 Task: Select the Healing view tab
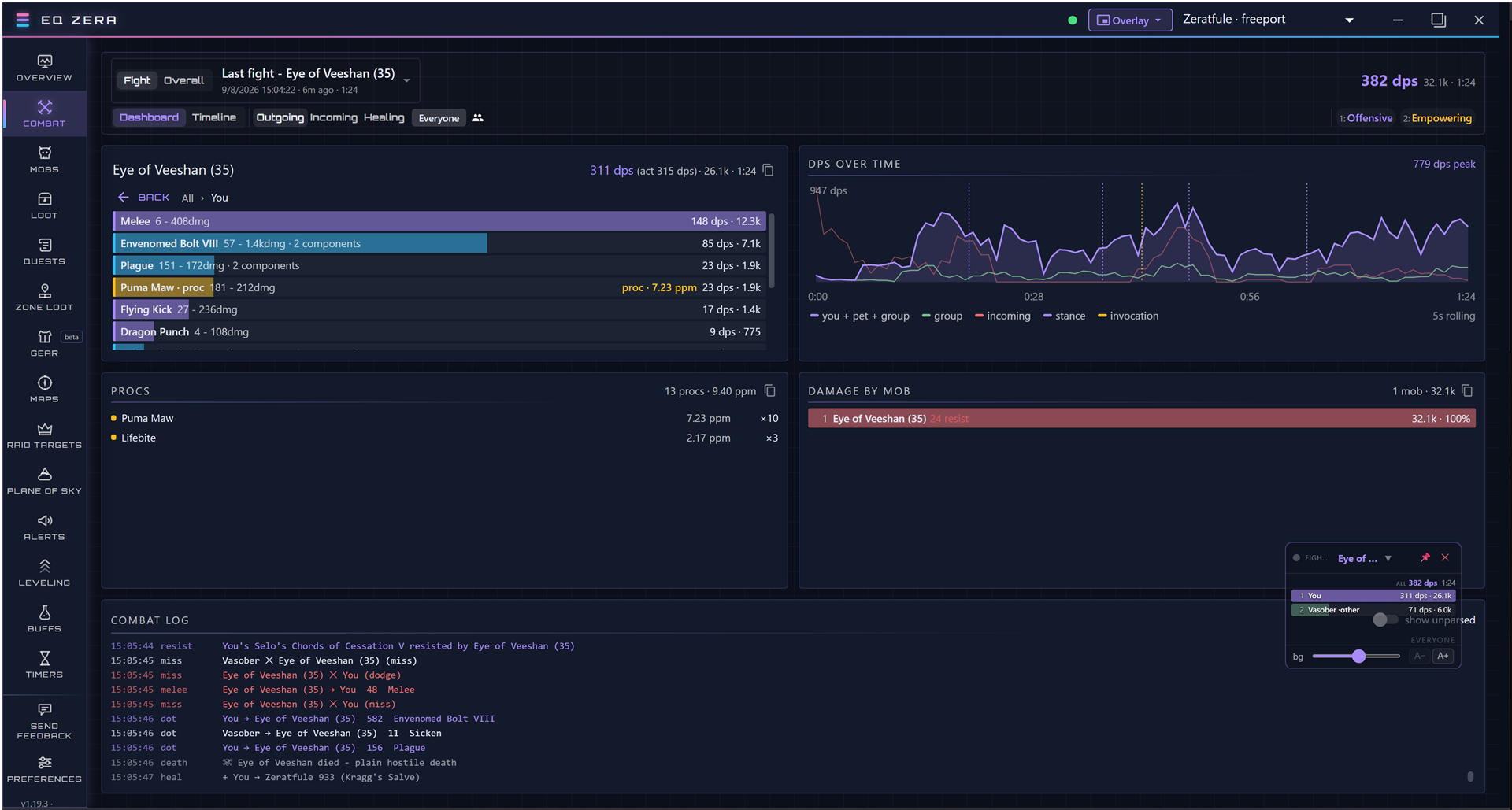click(x=384, y=117)
